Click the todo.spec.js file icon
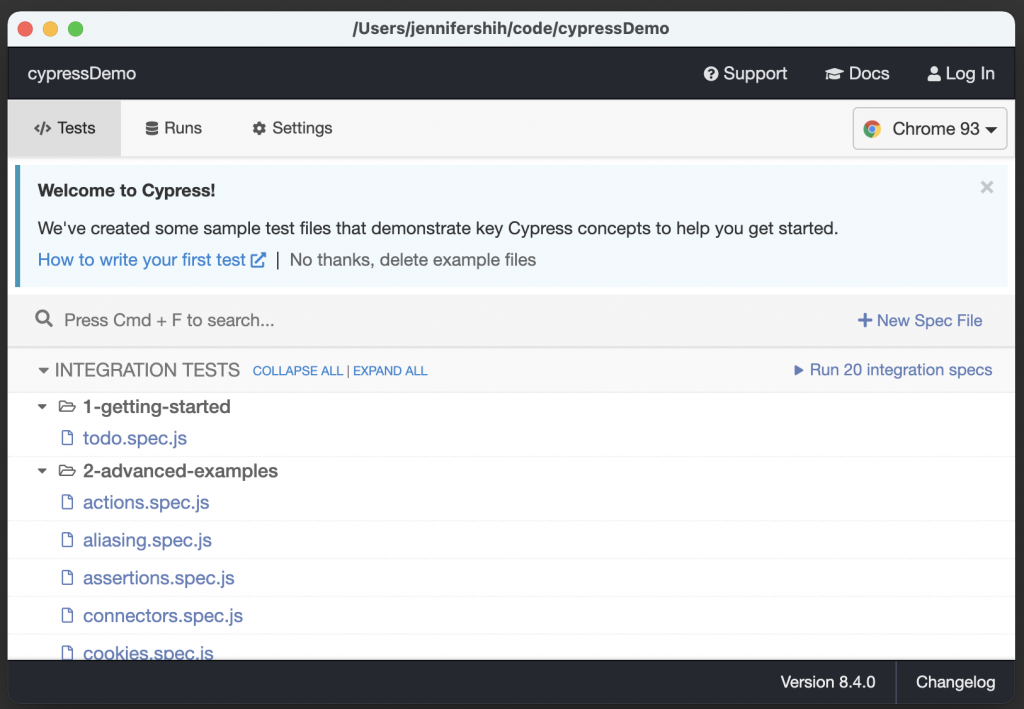This screenshot has width=1024, height=709. tap(67, 437)
